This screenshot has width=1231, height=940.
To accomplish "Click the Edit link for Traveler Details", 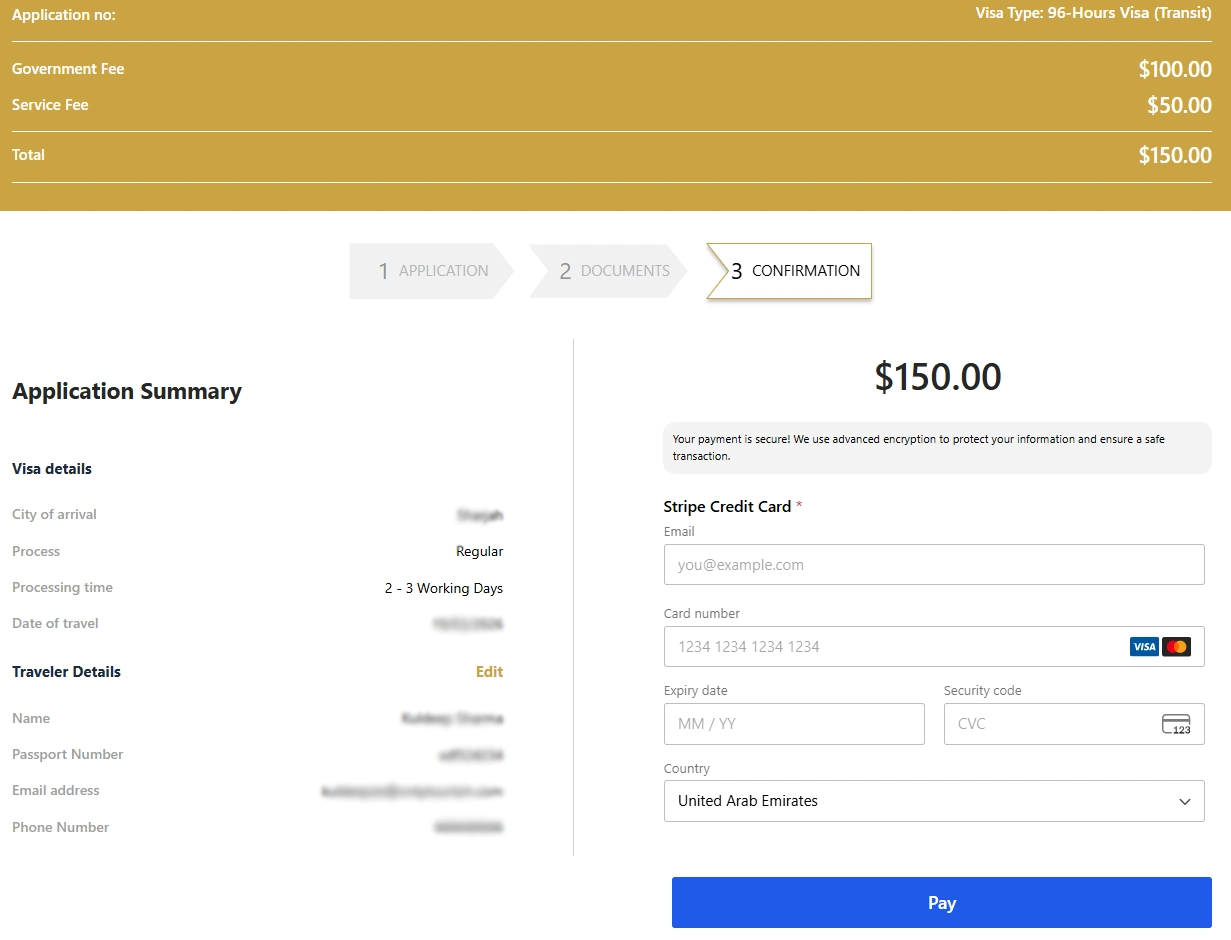I will point(489,671).
